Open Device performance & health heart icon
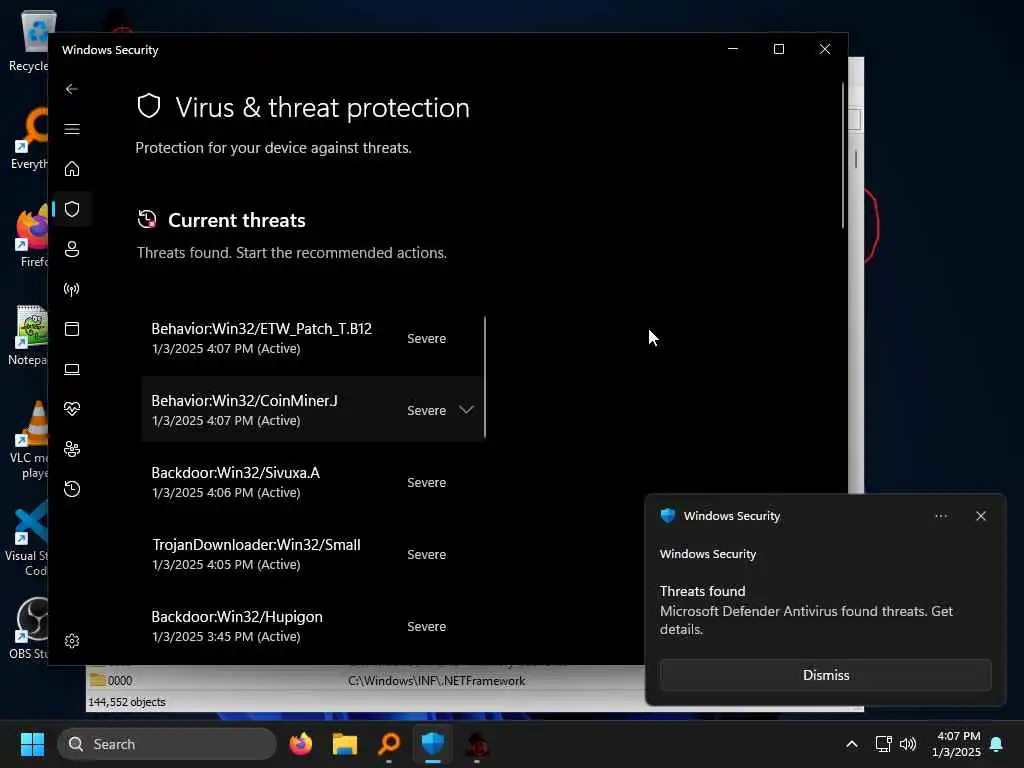The height and width of the screenshot is (768, 1024). point(72,409)
